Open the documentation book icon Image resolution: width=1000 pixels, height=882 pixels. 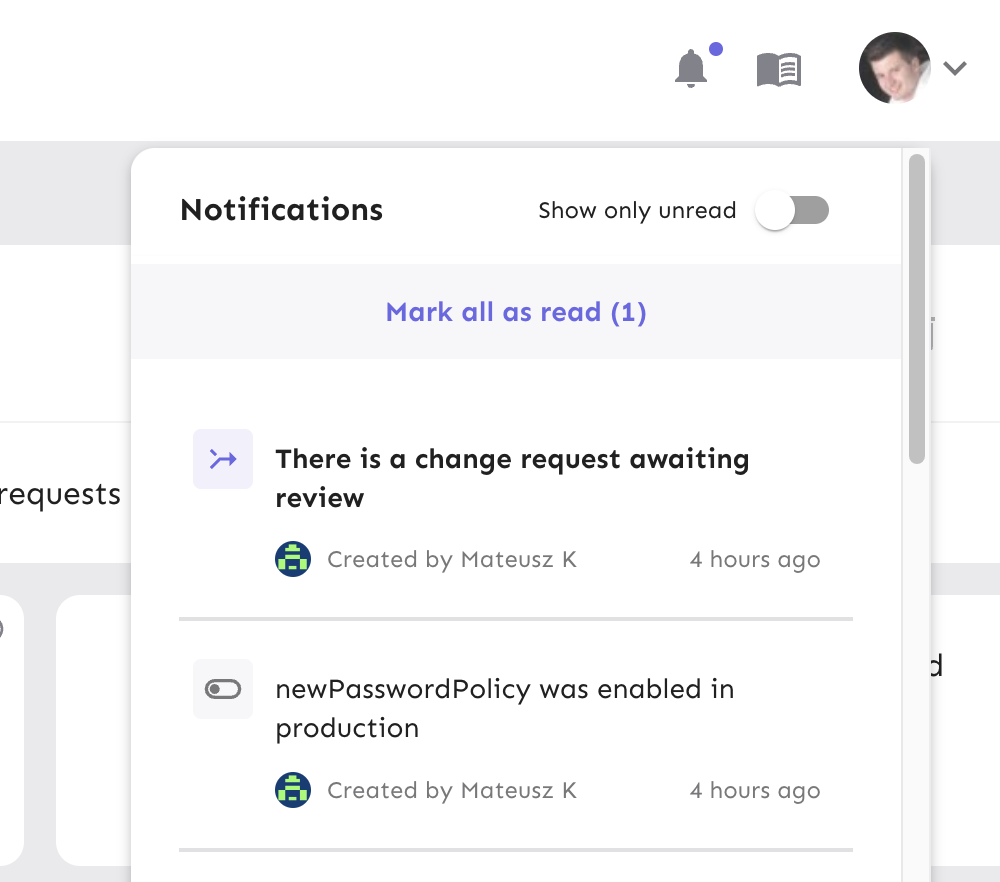pyautogui.click(x=779, y=70)
